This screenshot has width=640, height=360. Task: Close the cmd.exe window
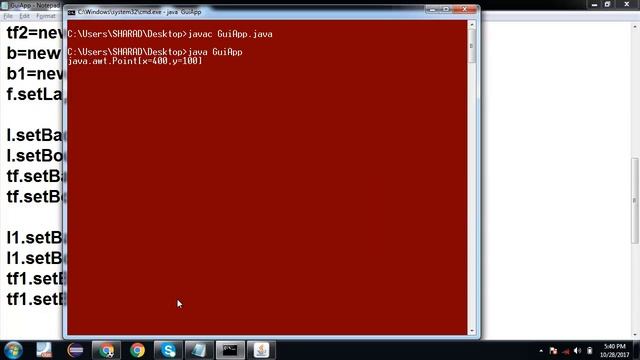coord(464,9)
